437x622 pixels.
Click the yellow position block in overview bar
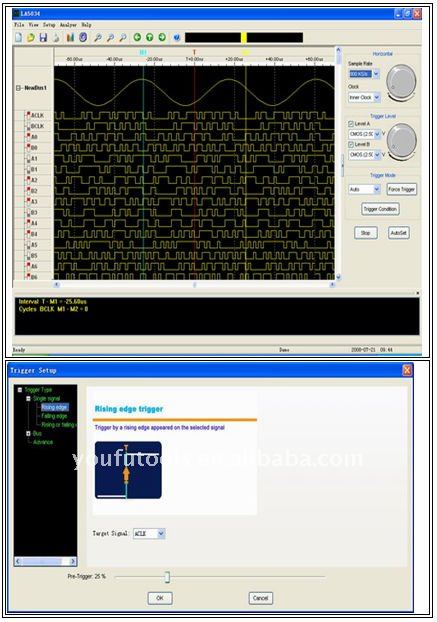[x=244, y=38]
